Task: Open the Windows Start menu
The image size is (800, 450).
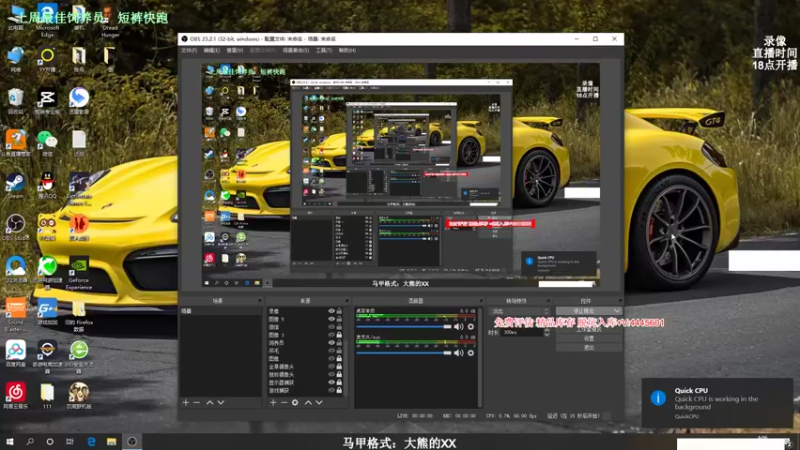Action: tap(10, 442)
